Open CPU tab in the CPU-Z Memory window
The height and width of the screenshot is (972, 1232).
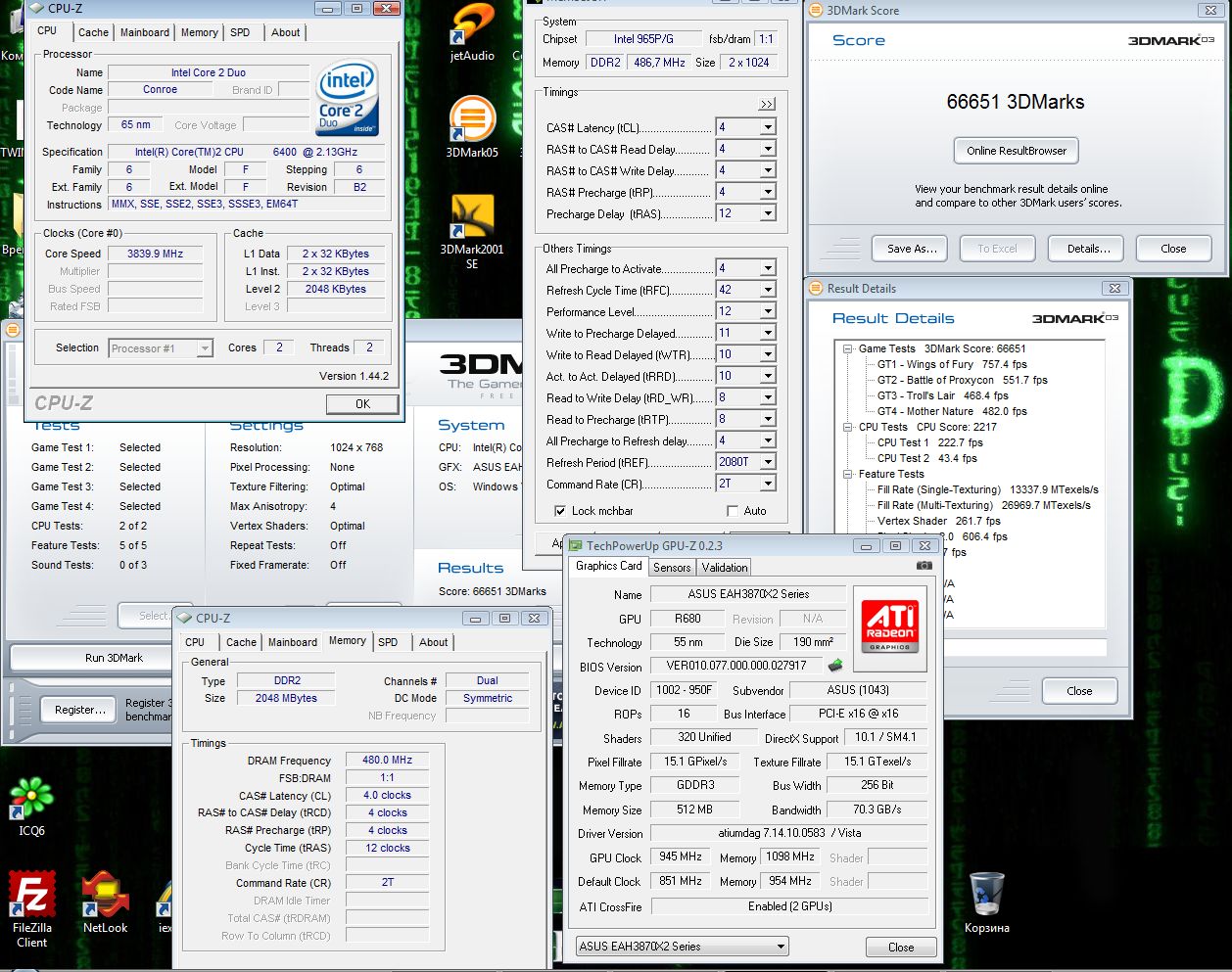coord(195,642)
